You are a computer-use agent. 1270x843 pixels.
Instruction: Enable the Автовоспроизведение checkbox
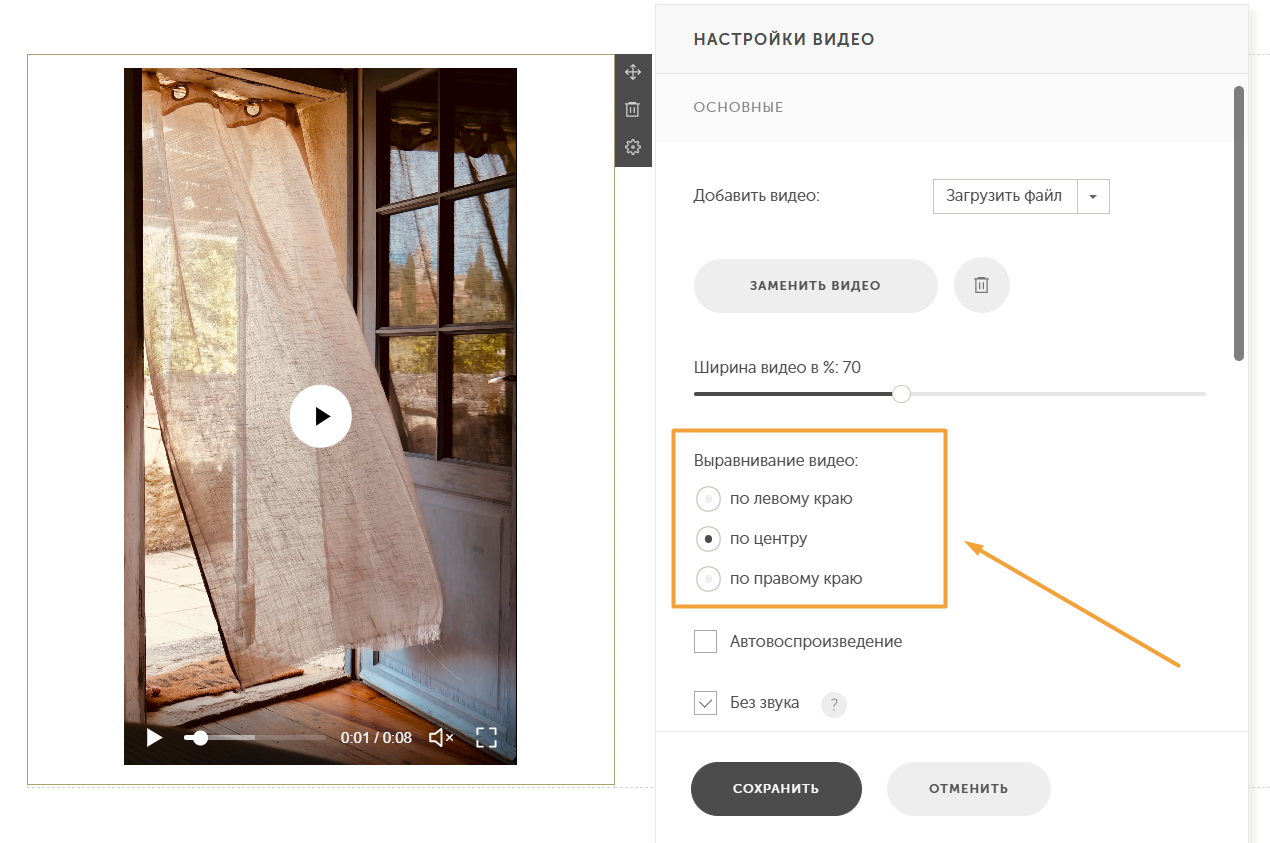pyautogui.click(x=706, y=641)
